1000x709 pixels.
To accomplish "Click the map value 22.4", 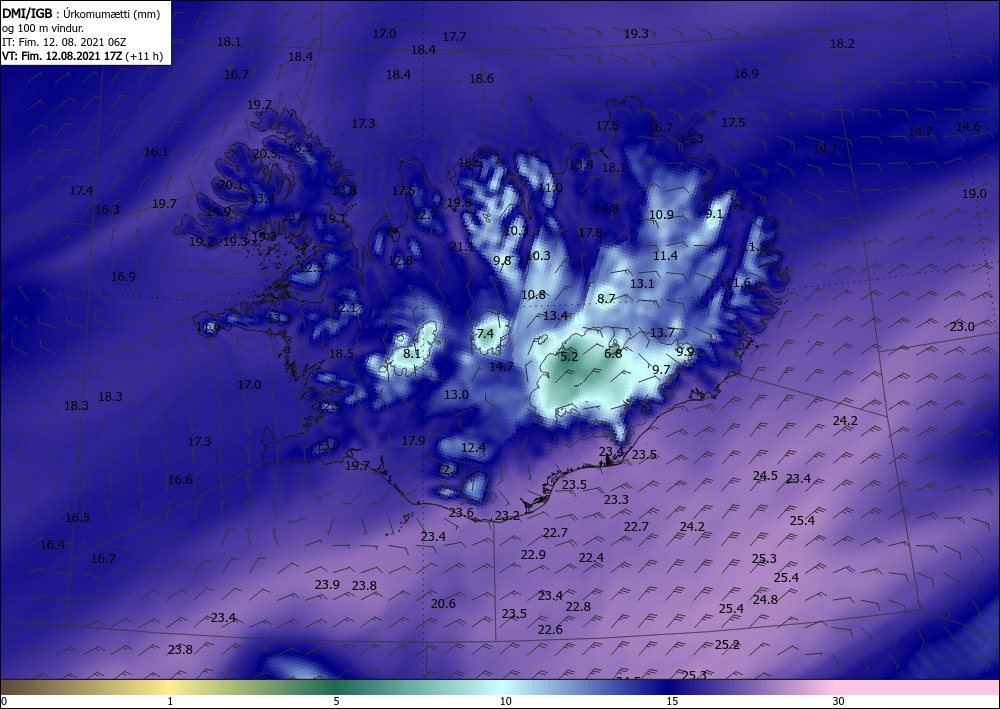I will pyautogui.click(x=591, y=558).
